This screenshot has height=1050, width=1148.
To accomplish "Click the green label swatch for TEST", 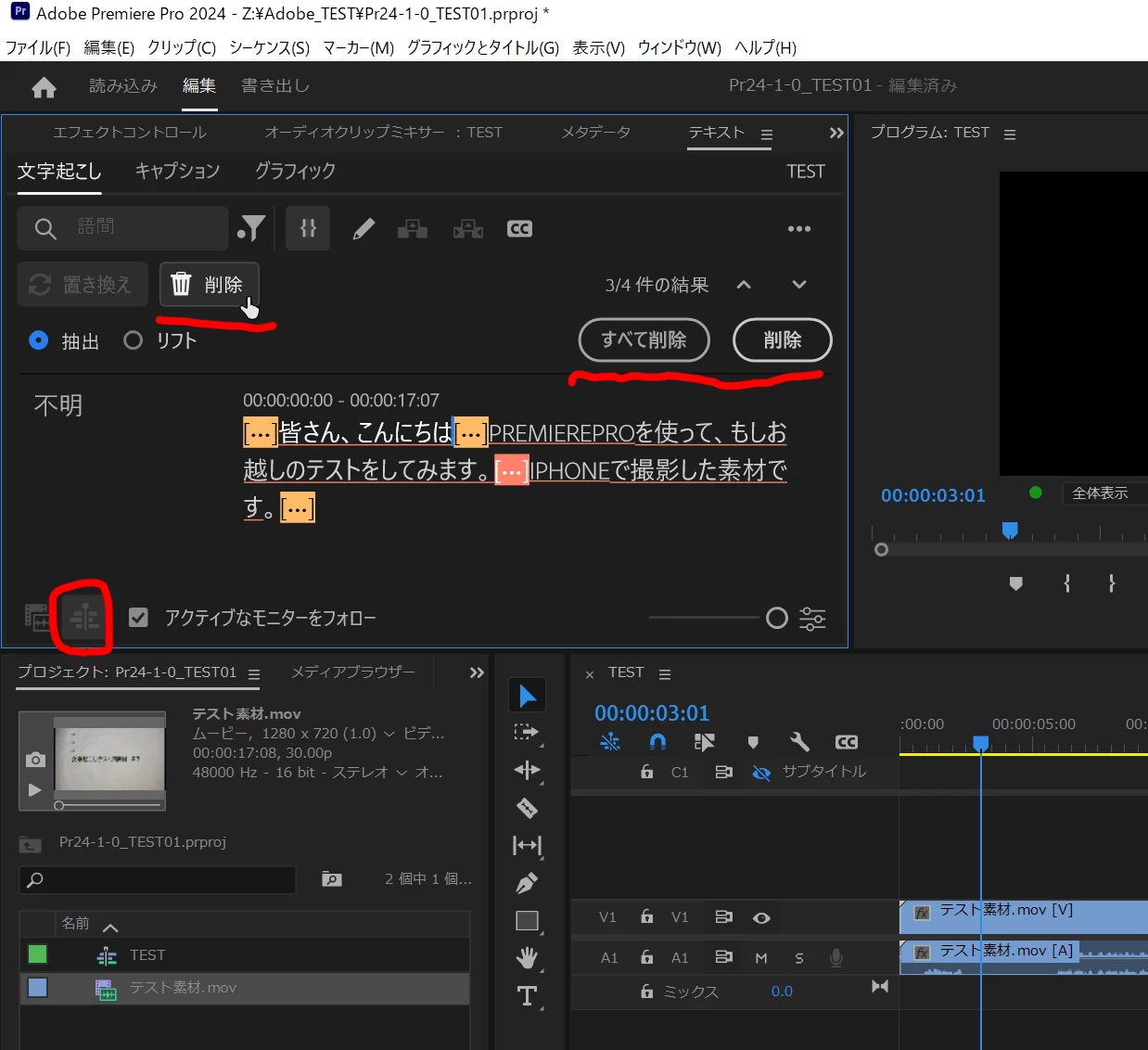I will pyautogui.click(x=37, y=954).
